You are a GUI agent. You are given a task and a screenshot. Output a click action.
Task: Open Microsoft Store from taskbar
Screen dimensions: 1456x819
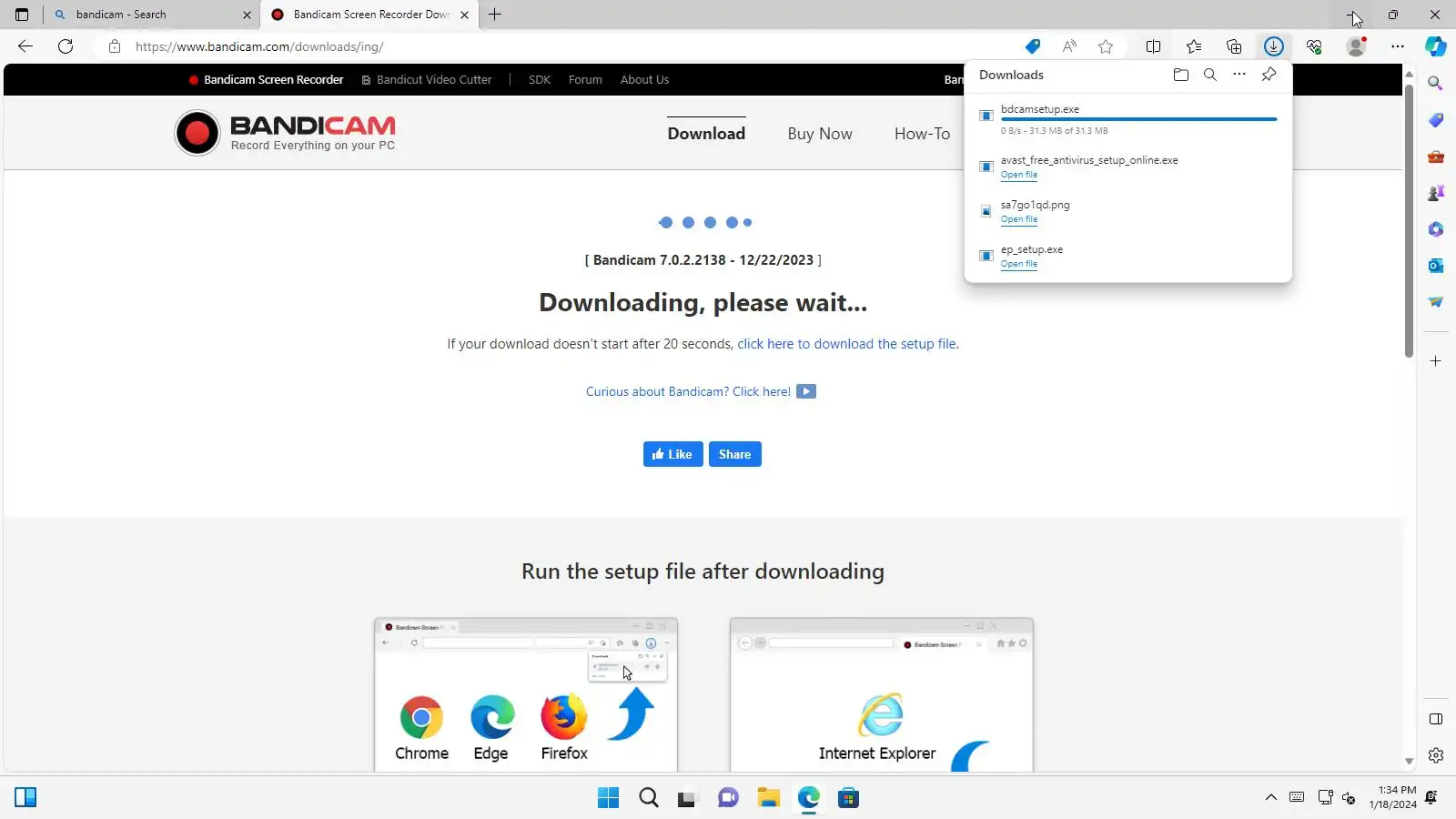click(849, 798)
